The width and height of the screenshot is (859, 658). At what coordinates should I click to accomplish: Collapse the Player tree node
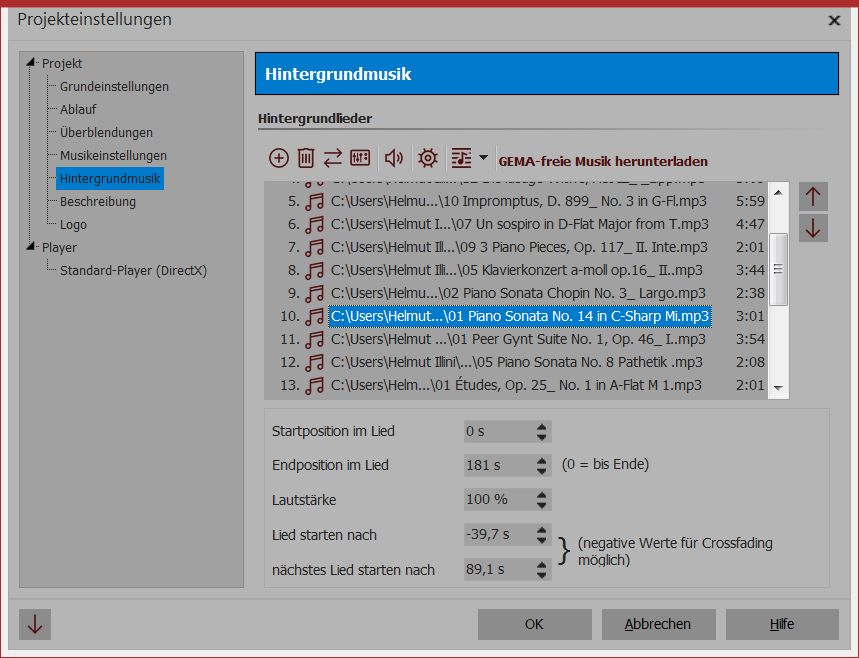click(x=34, y=248)
